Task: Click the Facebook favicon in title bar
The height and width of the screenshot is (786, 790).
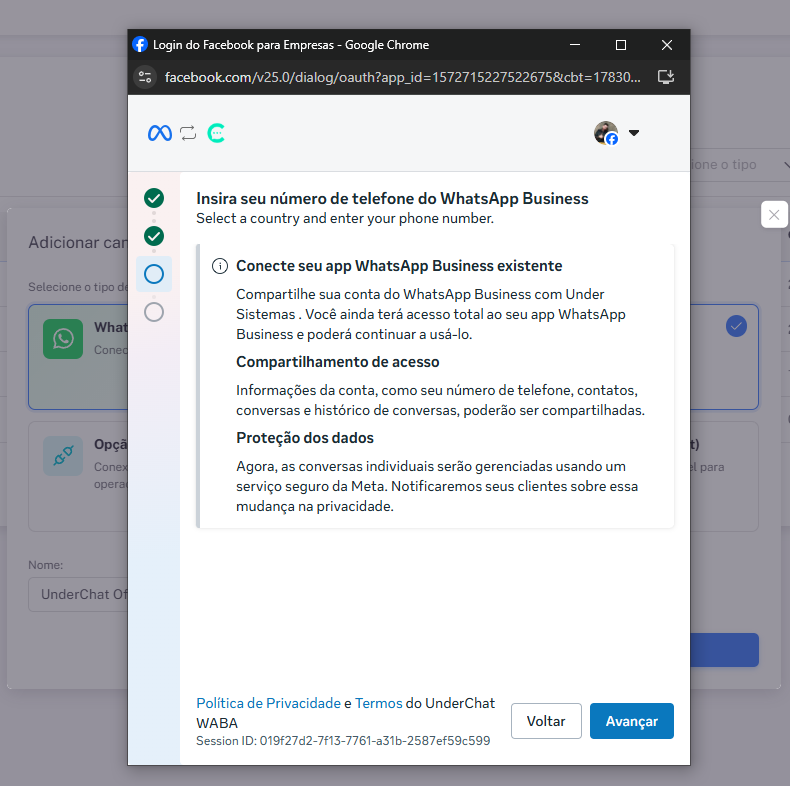Action: (140, 44)
